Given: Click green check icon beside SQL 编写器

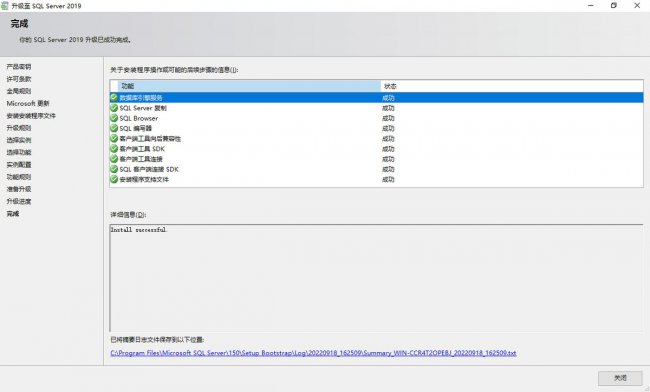Looking at the screenshot, I should click(x=114, y=128).
